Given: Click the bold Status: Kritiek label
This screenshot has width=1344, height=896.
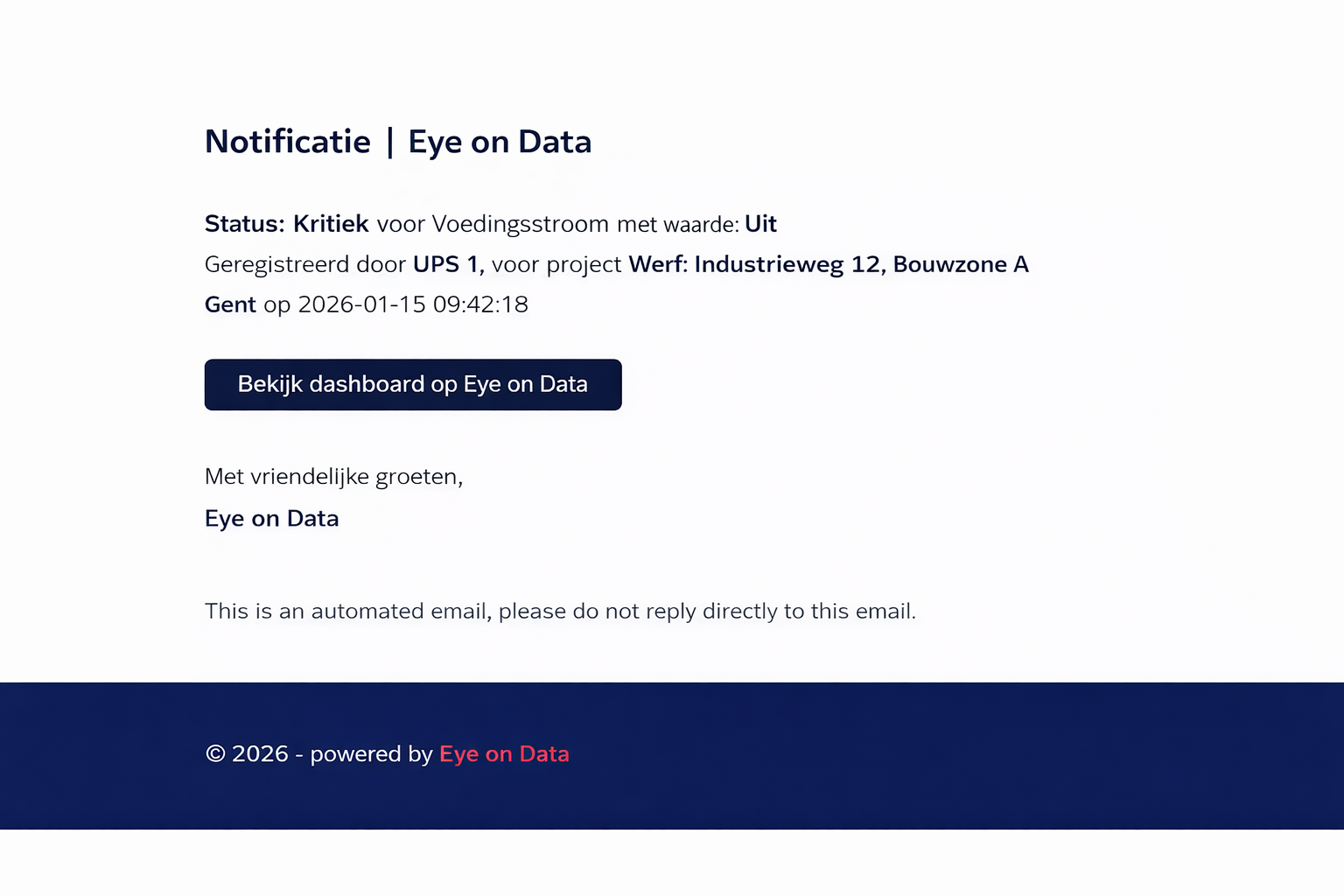Looking at the screenshot, I should click(x=287, y=224).
